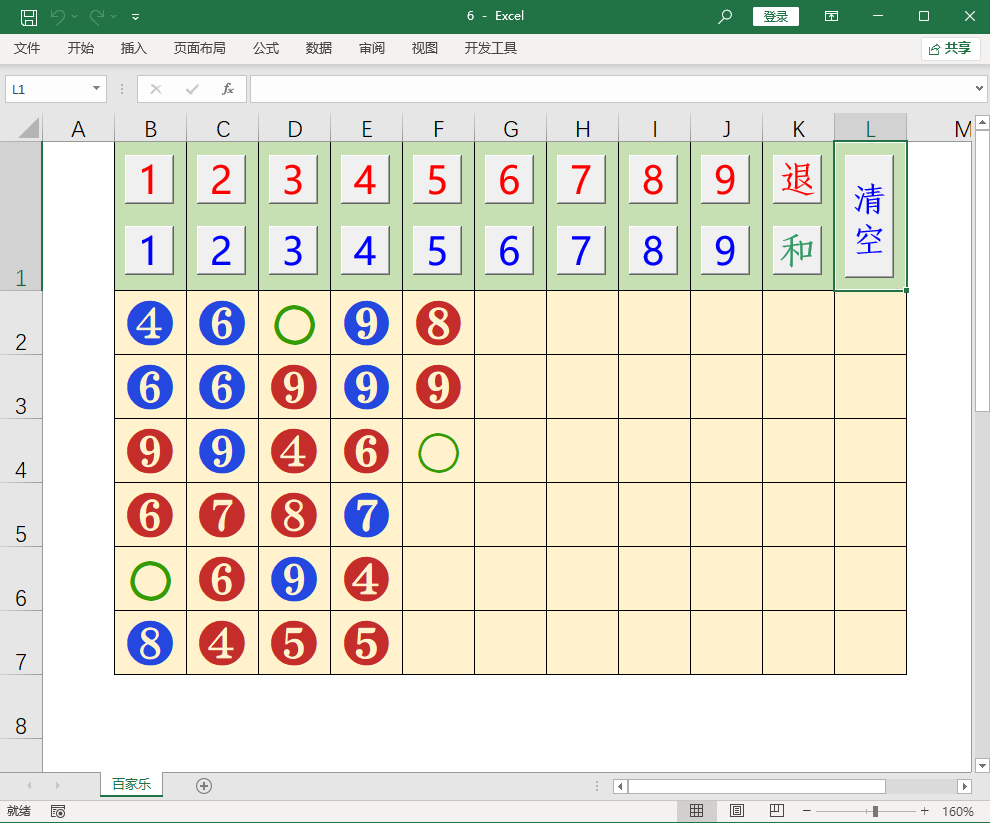Click the zoom slider handle

point(875,811)
